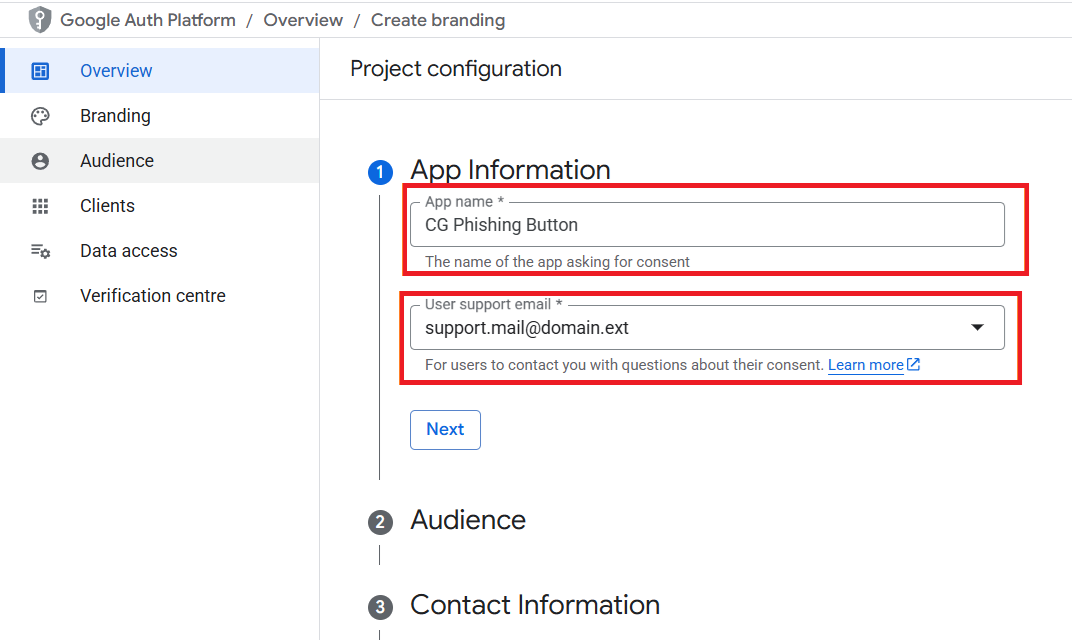Image resolution: width=1072 pixels, height=640 pixels.
Task: Open Data access in the sidebar
Action: (159, 251)
